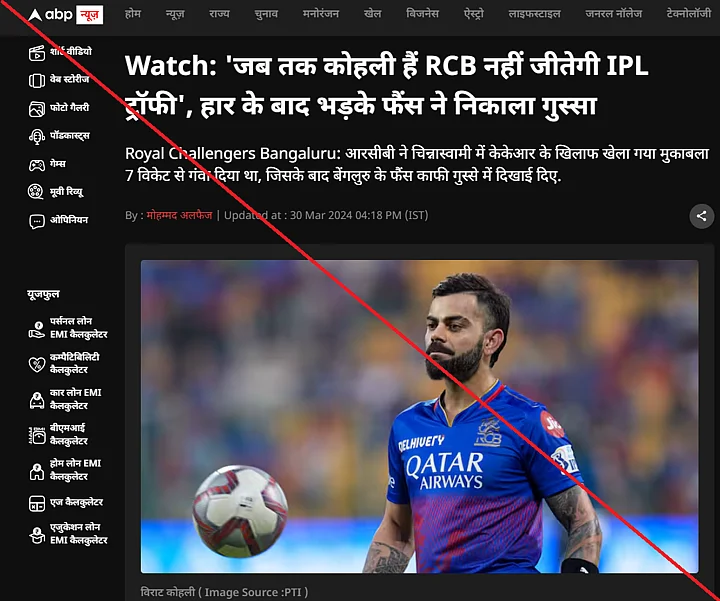720x601 pixels.
Task: Open the होम लोन EMI कैलकुलेटर link
Action: (x=75, y=470)
